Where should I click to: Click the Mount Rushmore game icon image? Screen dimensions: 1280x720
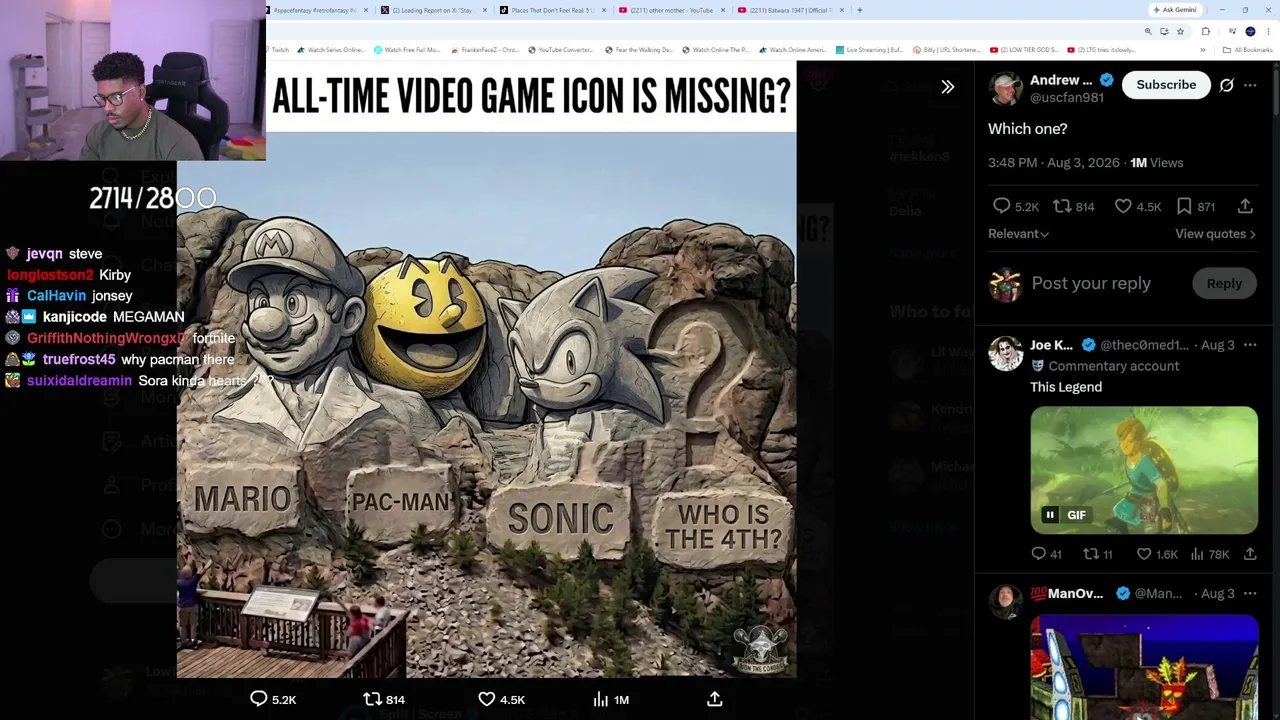(486, 370)
